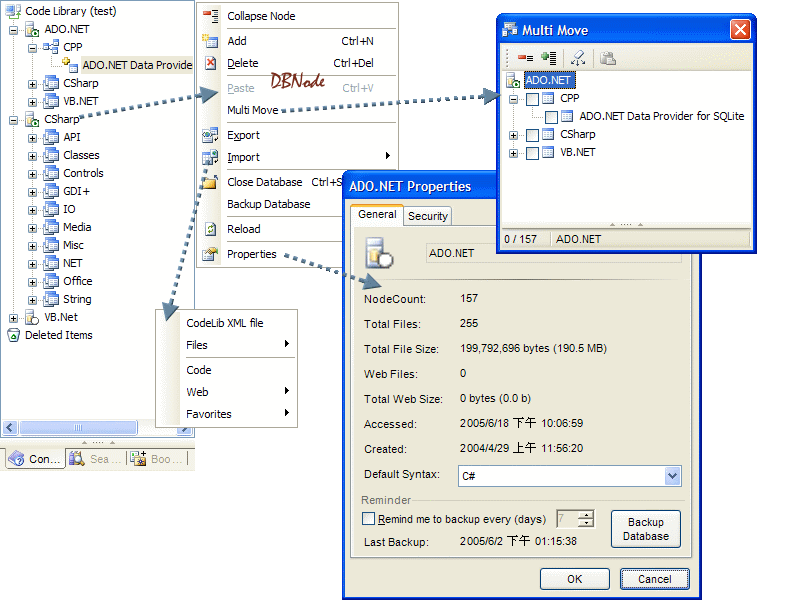Click Cancel in ADO.NET Properties

coord(655,579)
